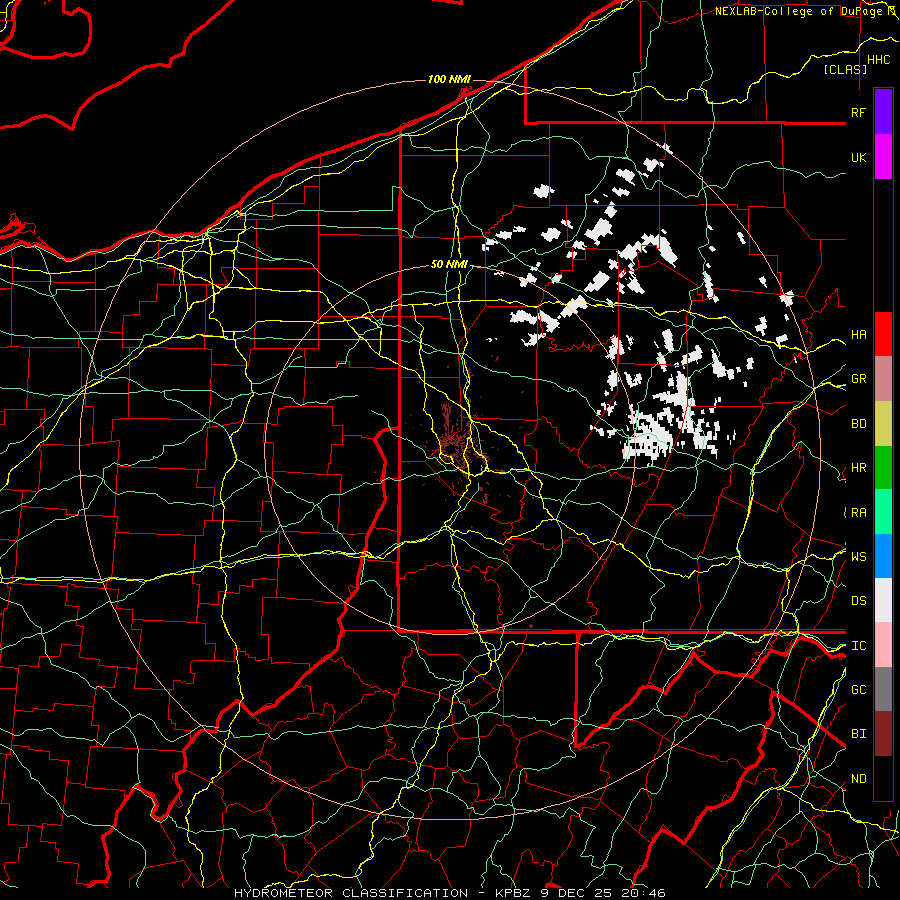Click the "UK" legend label
This screenshot has height=900, width=900.
pos(858,157)
